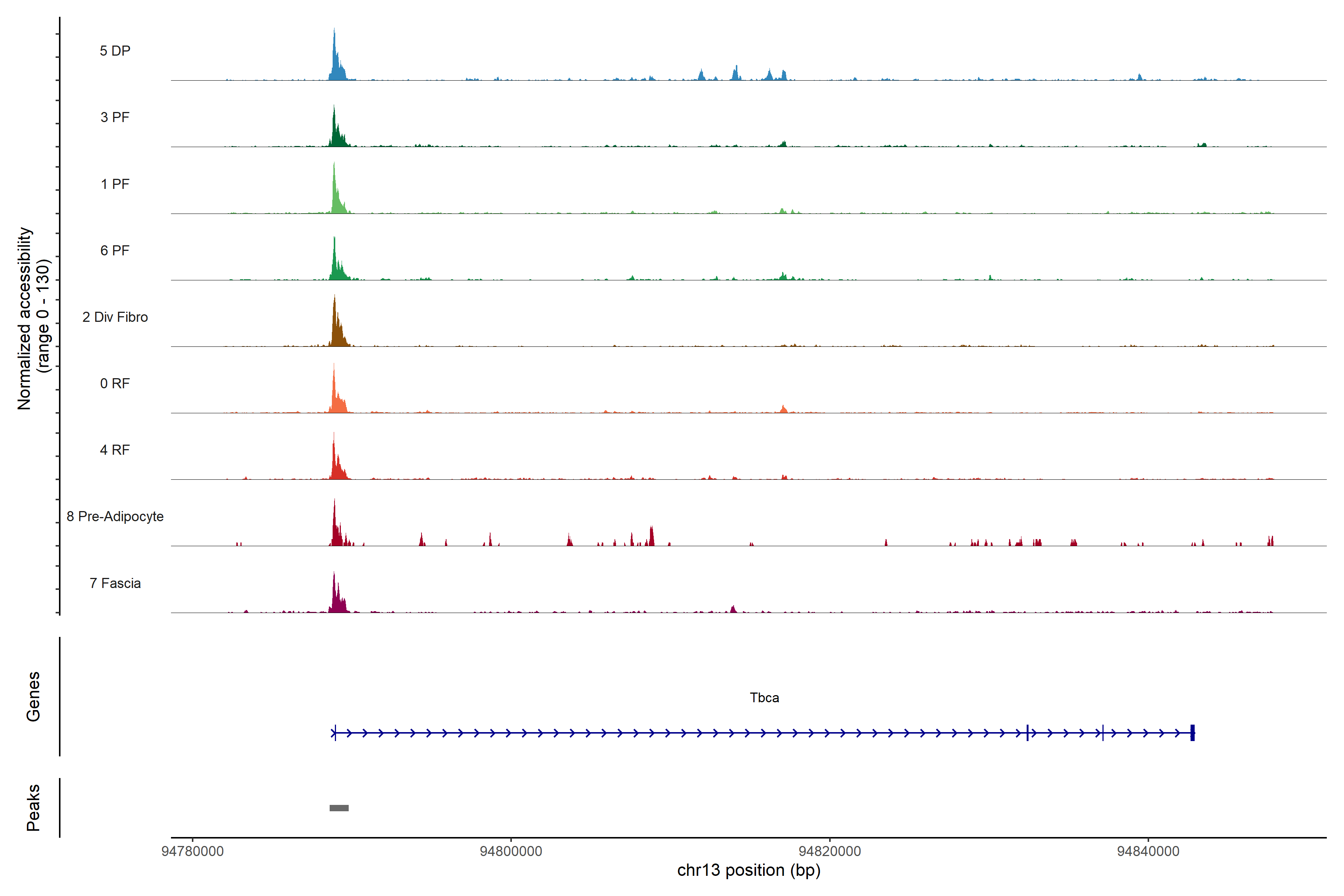Click the 7 Fascia track label
The width and height of the screenshot is (1344, 896).
pos(115,584)
